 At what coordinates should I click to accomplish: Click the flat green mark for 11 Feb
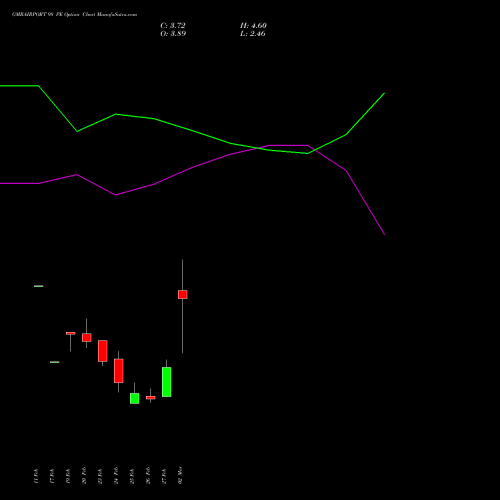(x=38, y=286)
